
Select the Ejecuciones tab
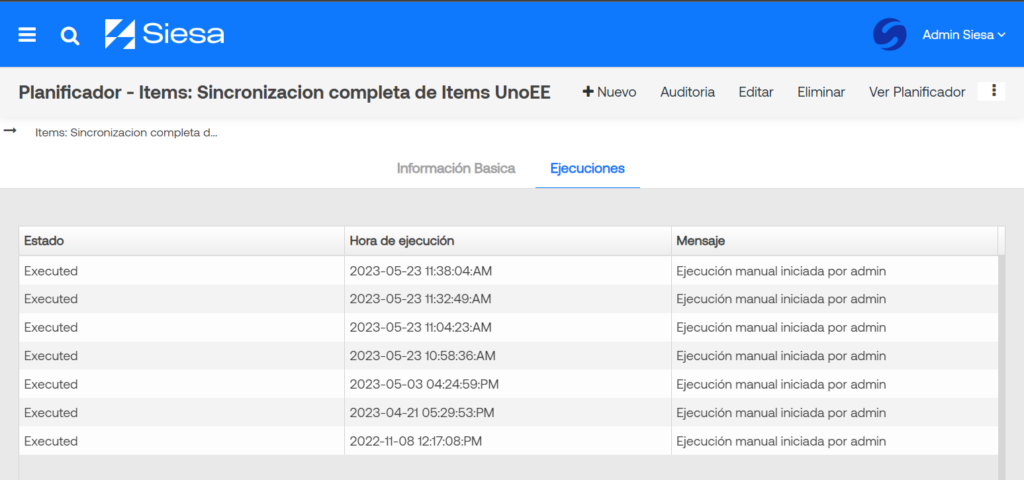click(587, 168)
